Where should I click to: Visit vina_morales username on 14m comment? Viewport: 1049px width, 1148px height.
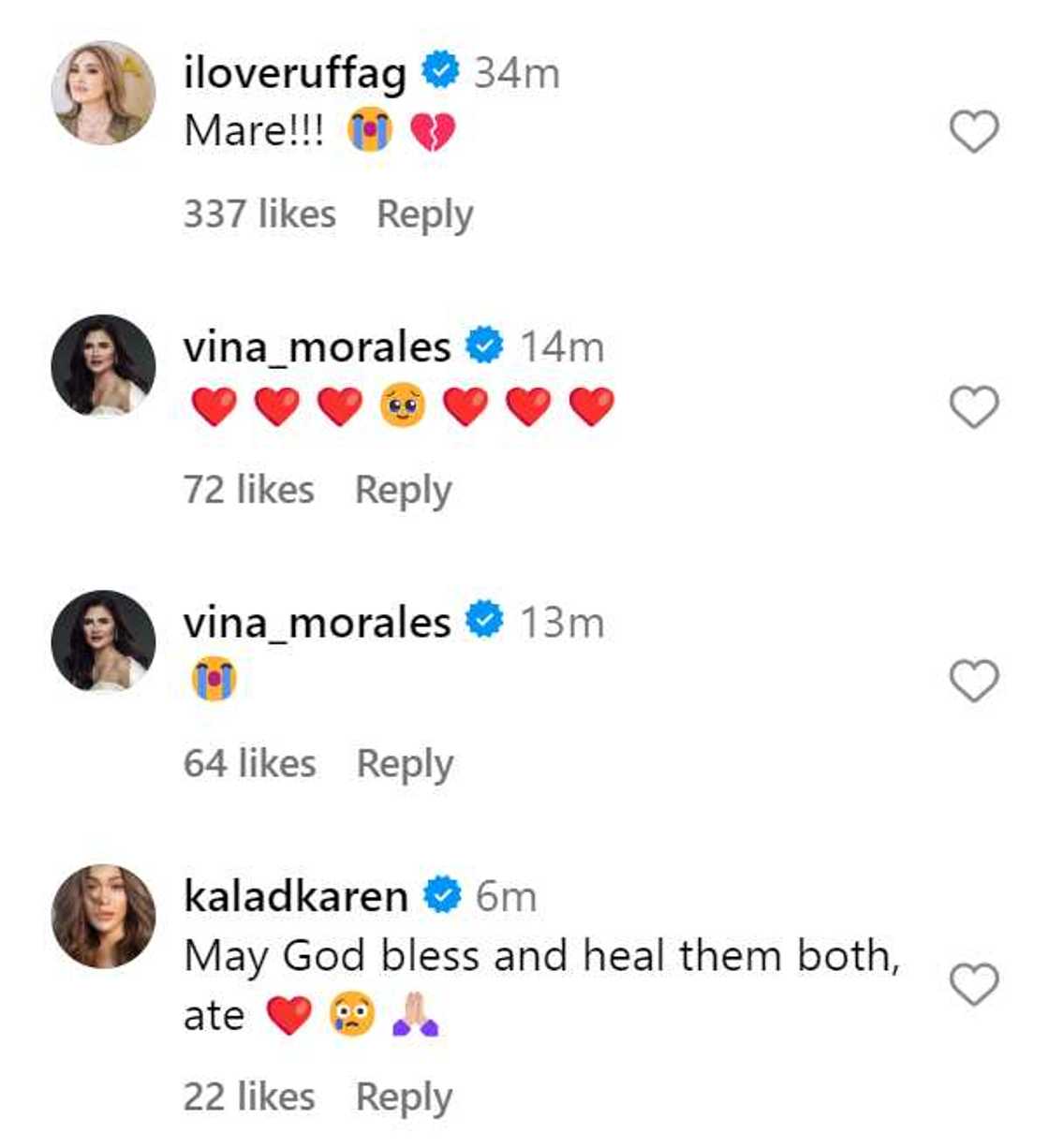[317, 347]
